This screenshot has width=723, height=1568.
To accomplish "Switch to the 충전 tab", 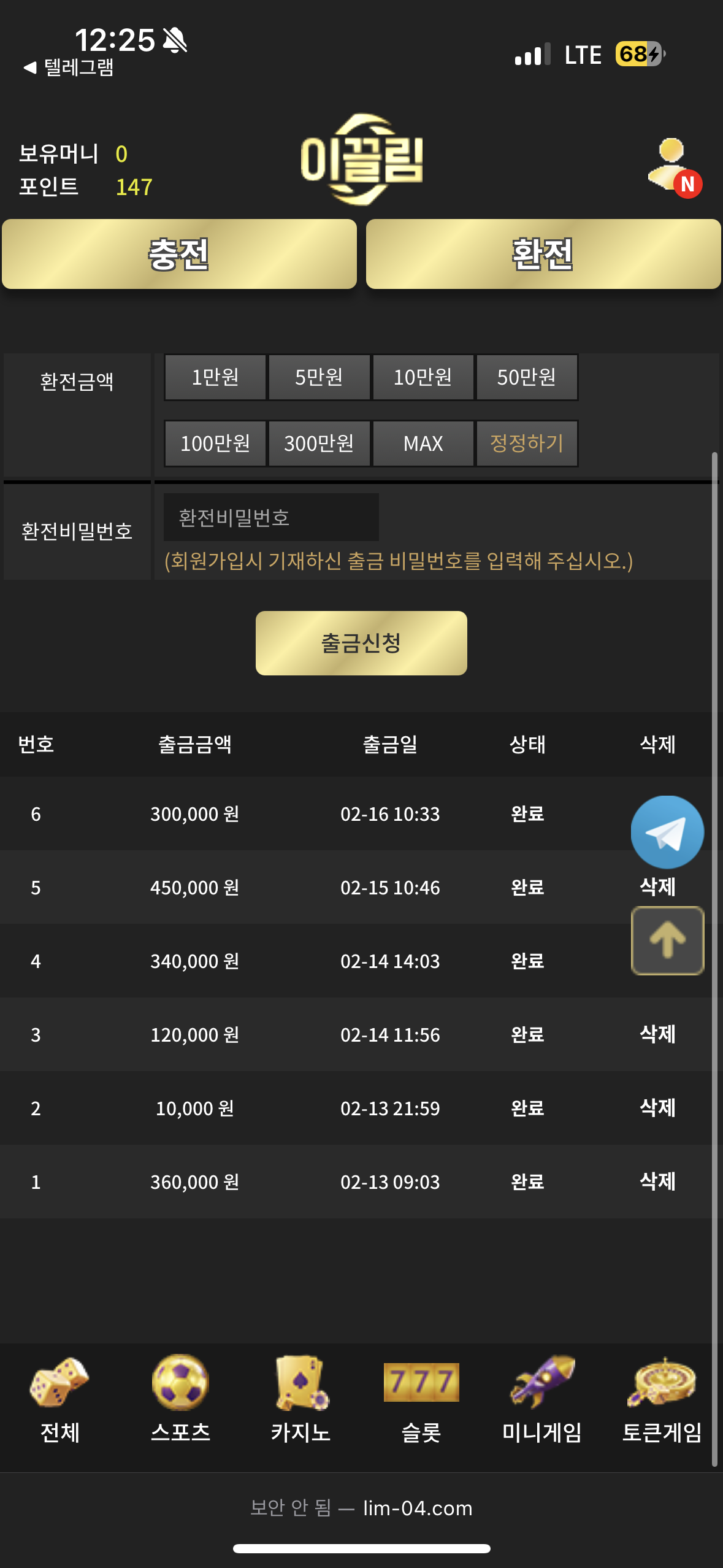I will 179,254.
